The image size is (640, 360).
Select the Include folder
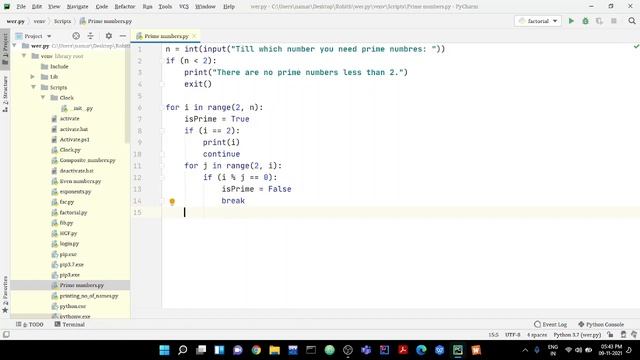[x=59, y=67]
